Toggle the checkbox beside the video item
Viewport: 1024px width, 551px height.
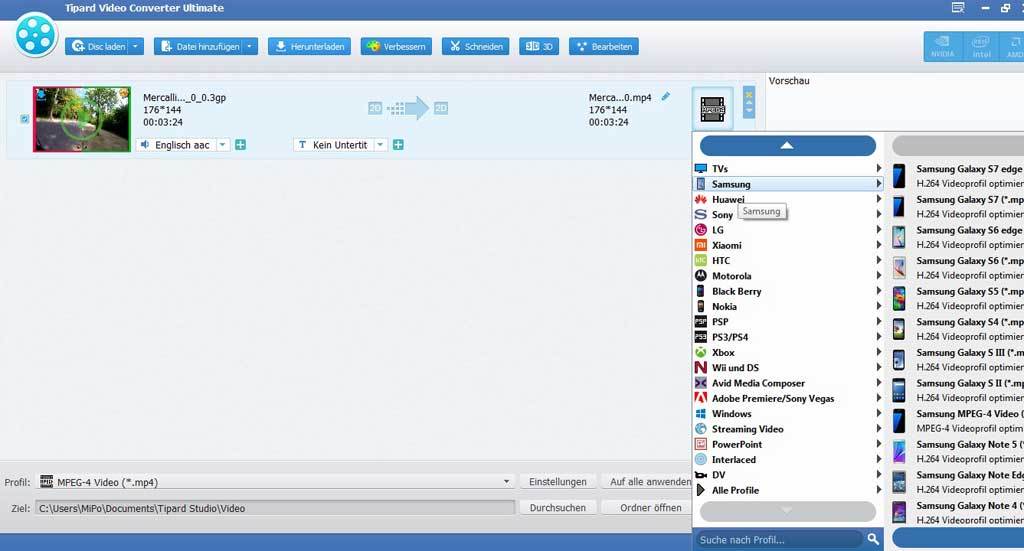pyautogui.click(x=24, y=119)
